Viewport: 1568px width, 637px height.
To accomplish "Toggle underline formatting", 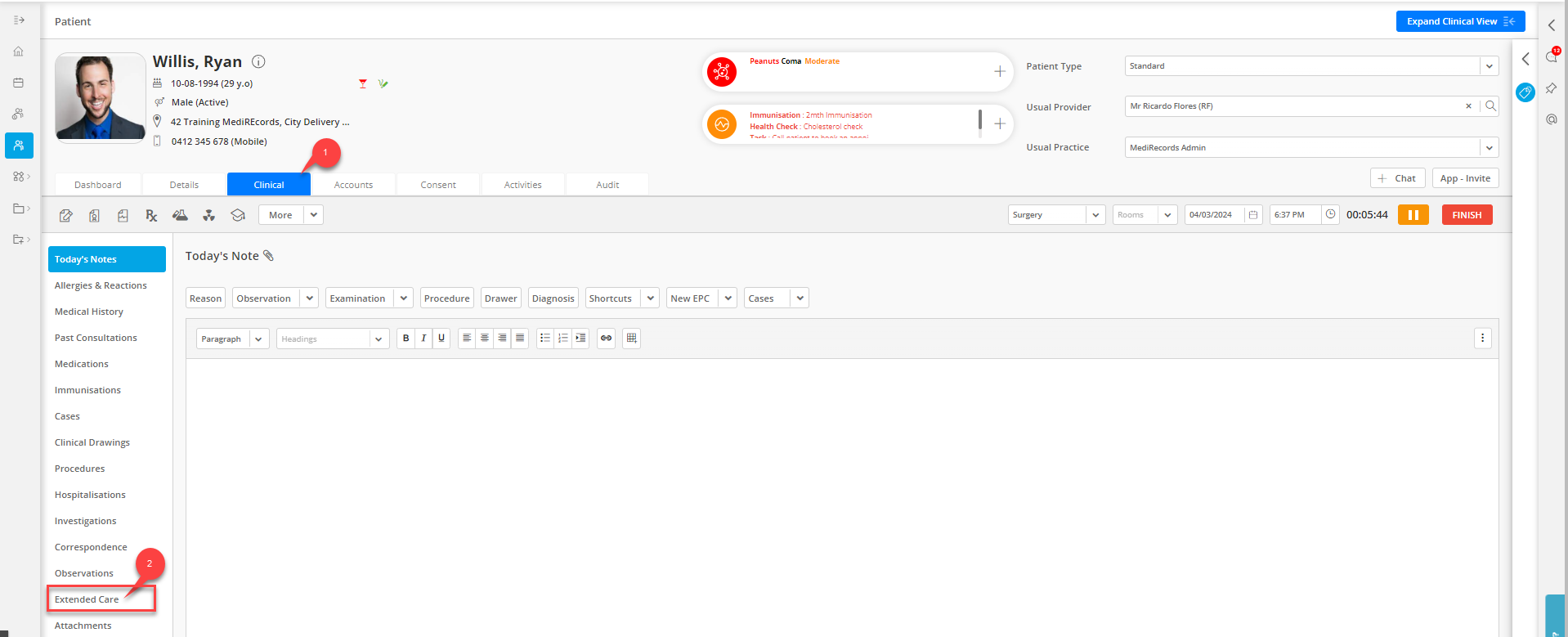I will 441,339.
